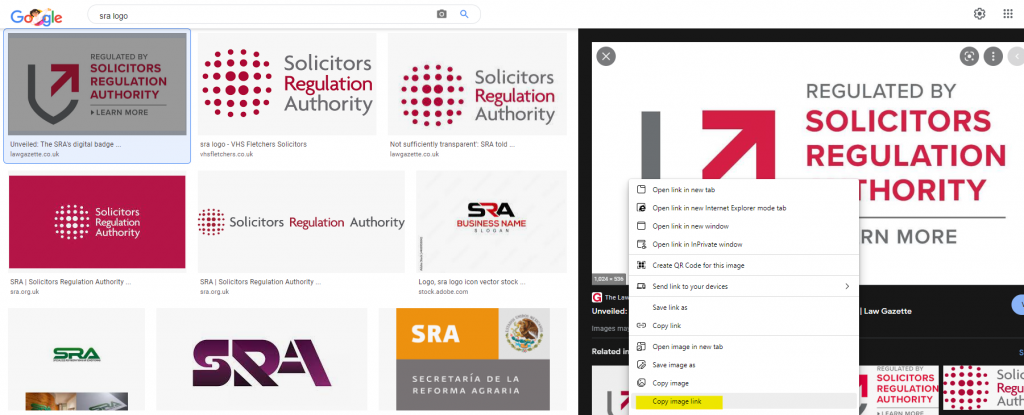Choose 'Open link in InPrivate window'
The width and height of the screenshot is (1024, 415).
743,244
